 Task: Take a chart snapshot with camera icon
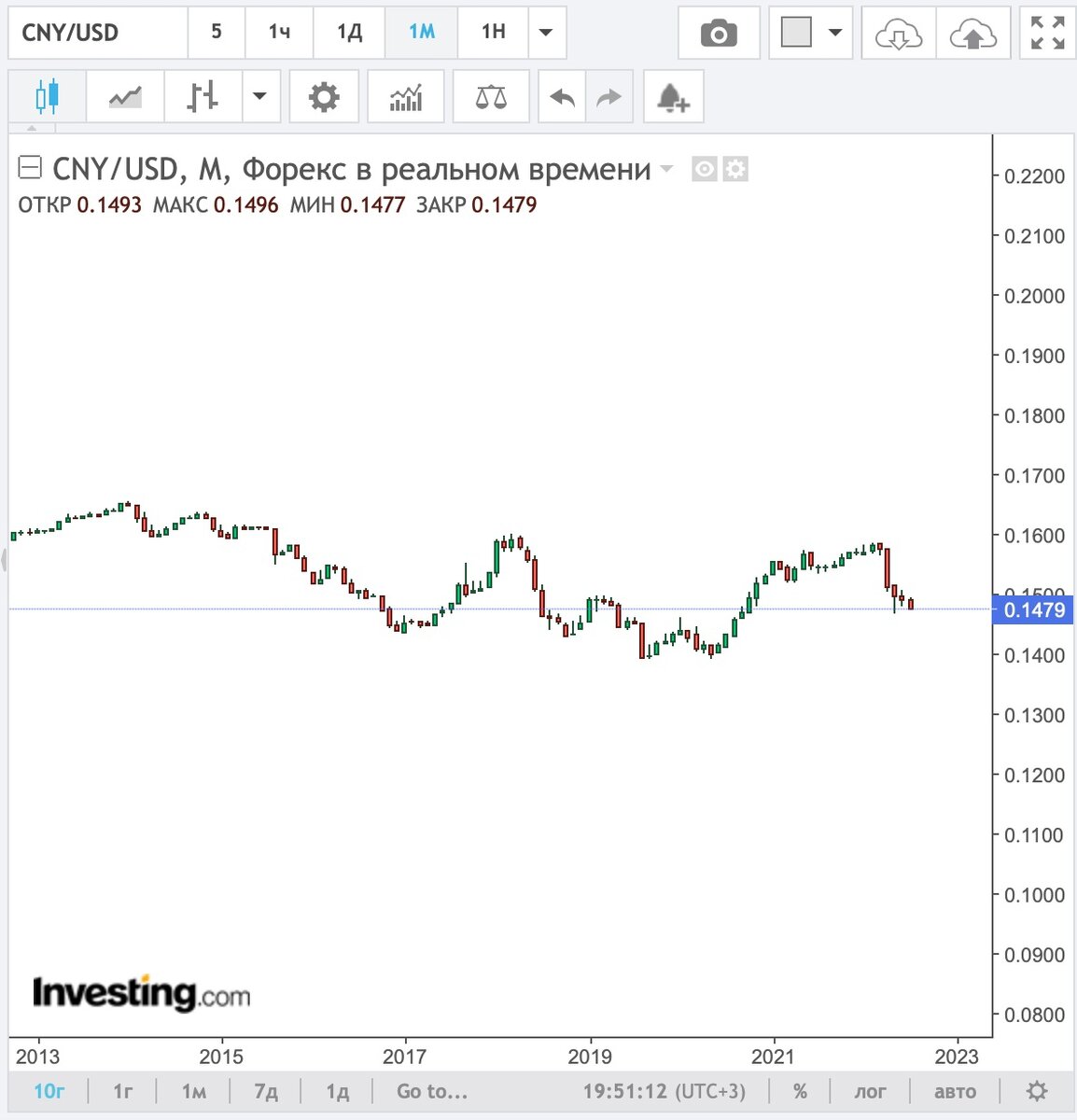(x=719, y=33)
